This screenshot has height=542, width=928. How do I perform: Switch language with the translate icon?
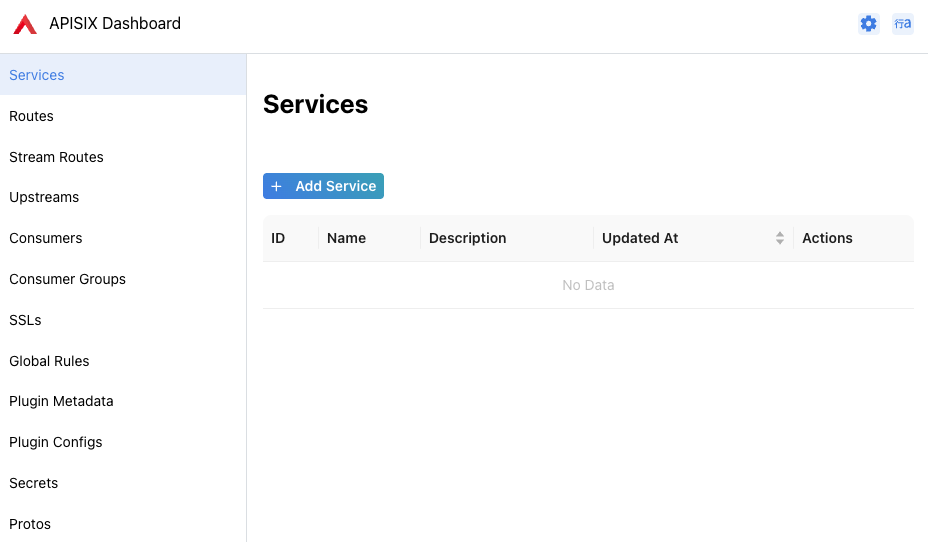point(903,24)
